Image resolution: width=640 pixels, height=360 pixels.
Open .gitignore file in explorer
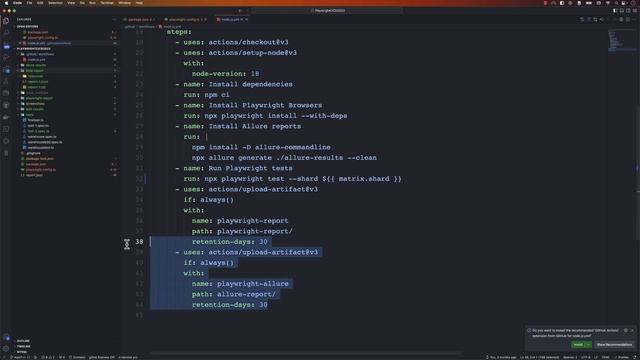click(x=33, y=153)
